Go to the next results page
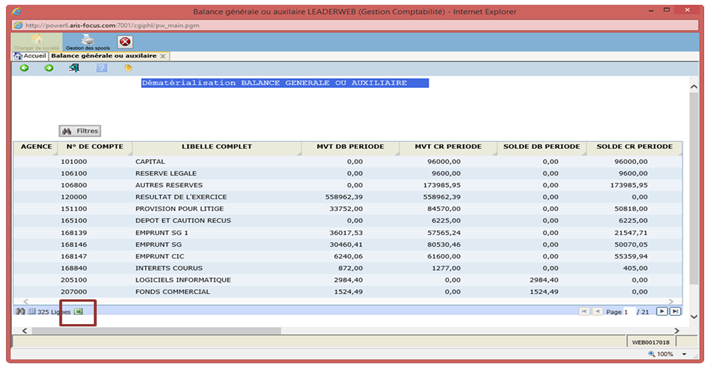The width and height of the screenshot is (708, 366). pyautogui.click(x=661, y=311)
